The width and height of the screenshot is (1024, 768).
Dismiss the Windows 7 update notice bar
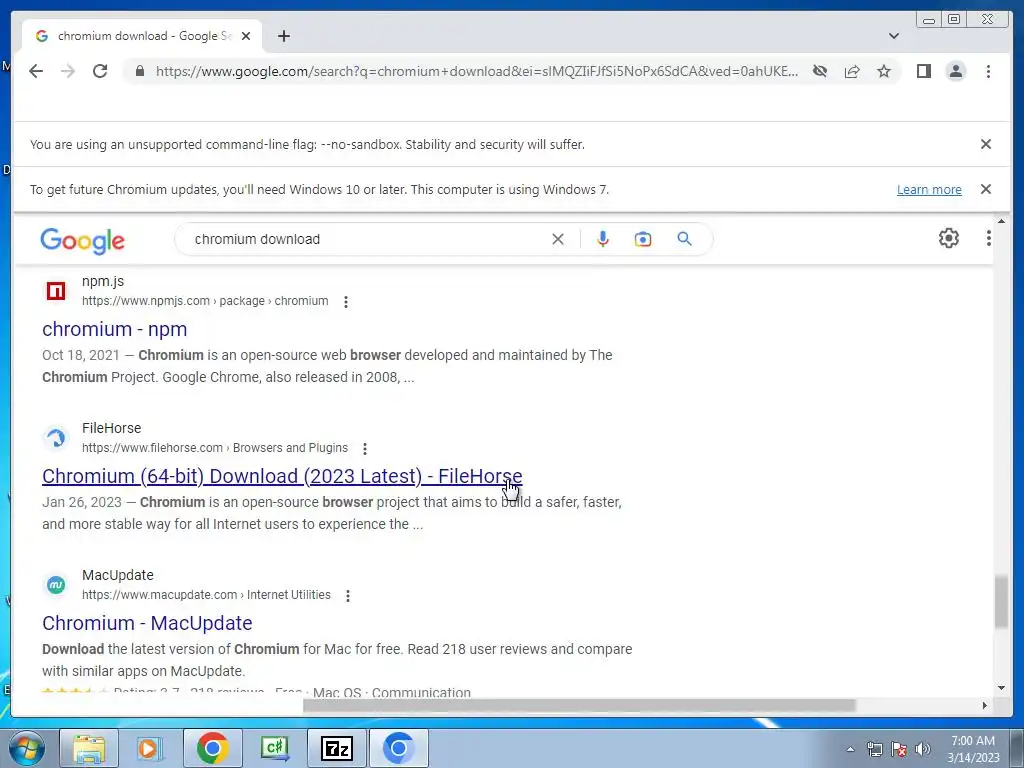[x=986, y=189]
